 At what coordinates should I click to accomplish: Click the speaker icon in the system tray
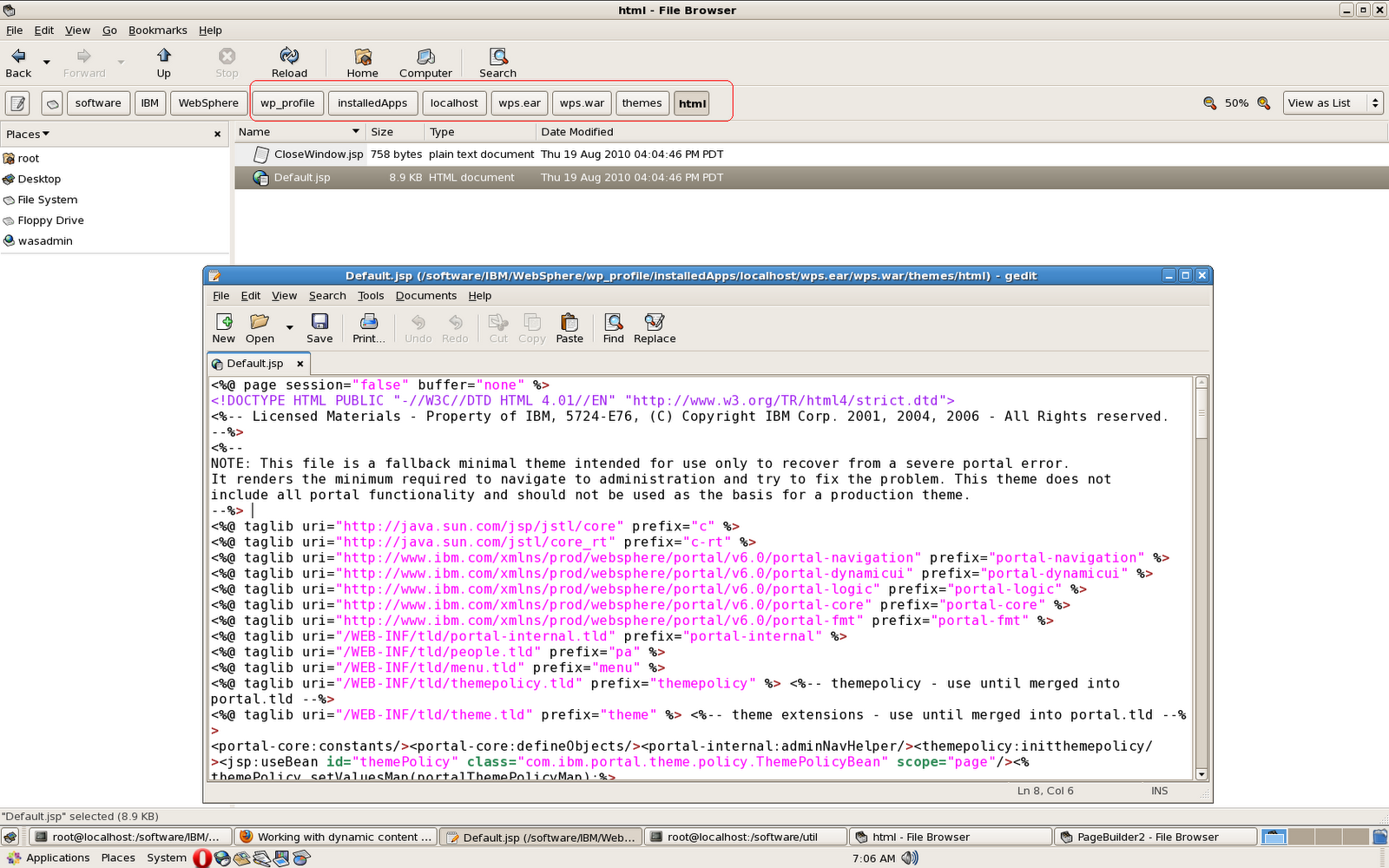click(x=911, y=858)
